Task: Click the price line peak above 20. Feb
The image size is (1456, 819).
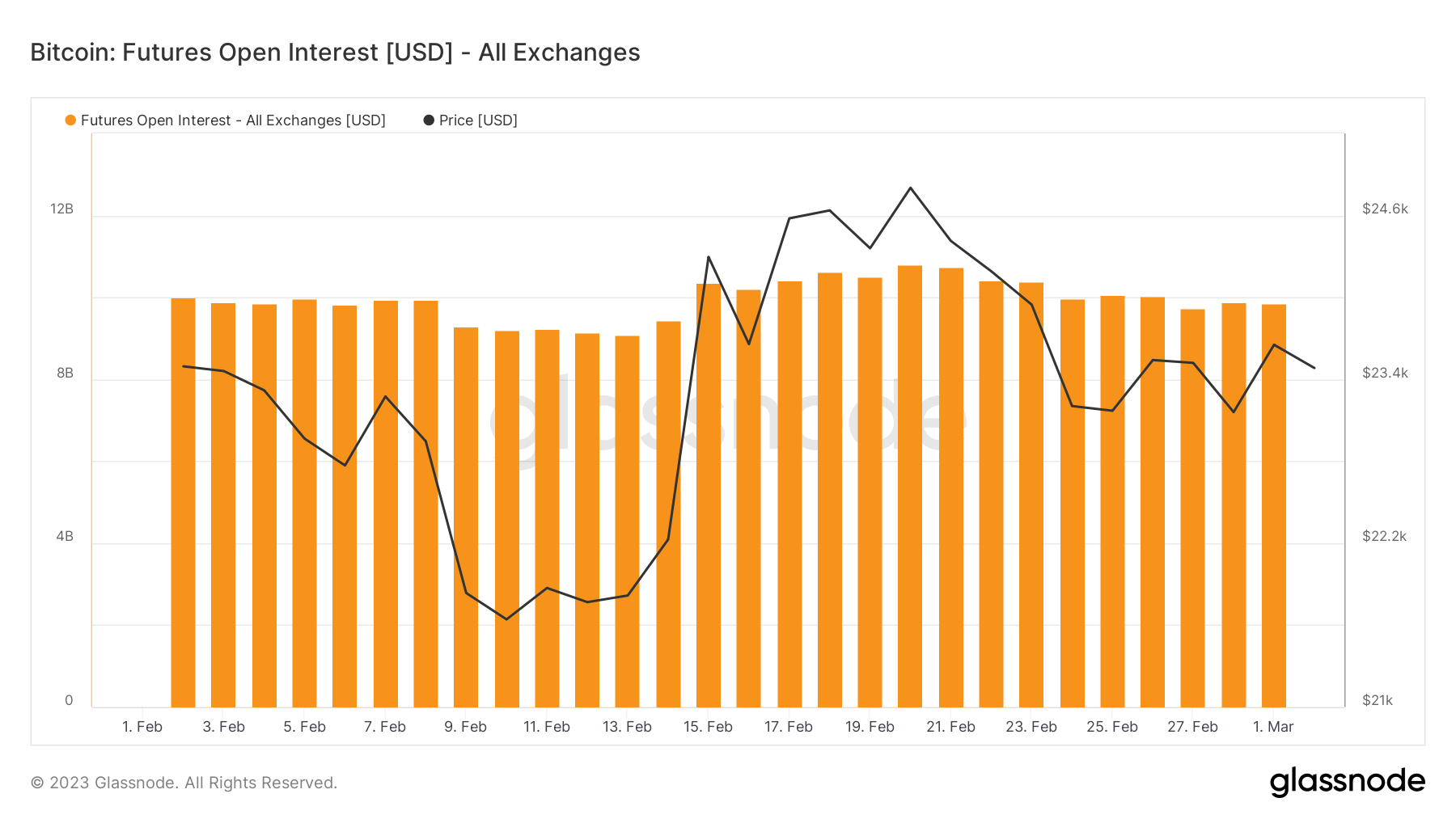Action: pos(911,188)
